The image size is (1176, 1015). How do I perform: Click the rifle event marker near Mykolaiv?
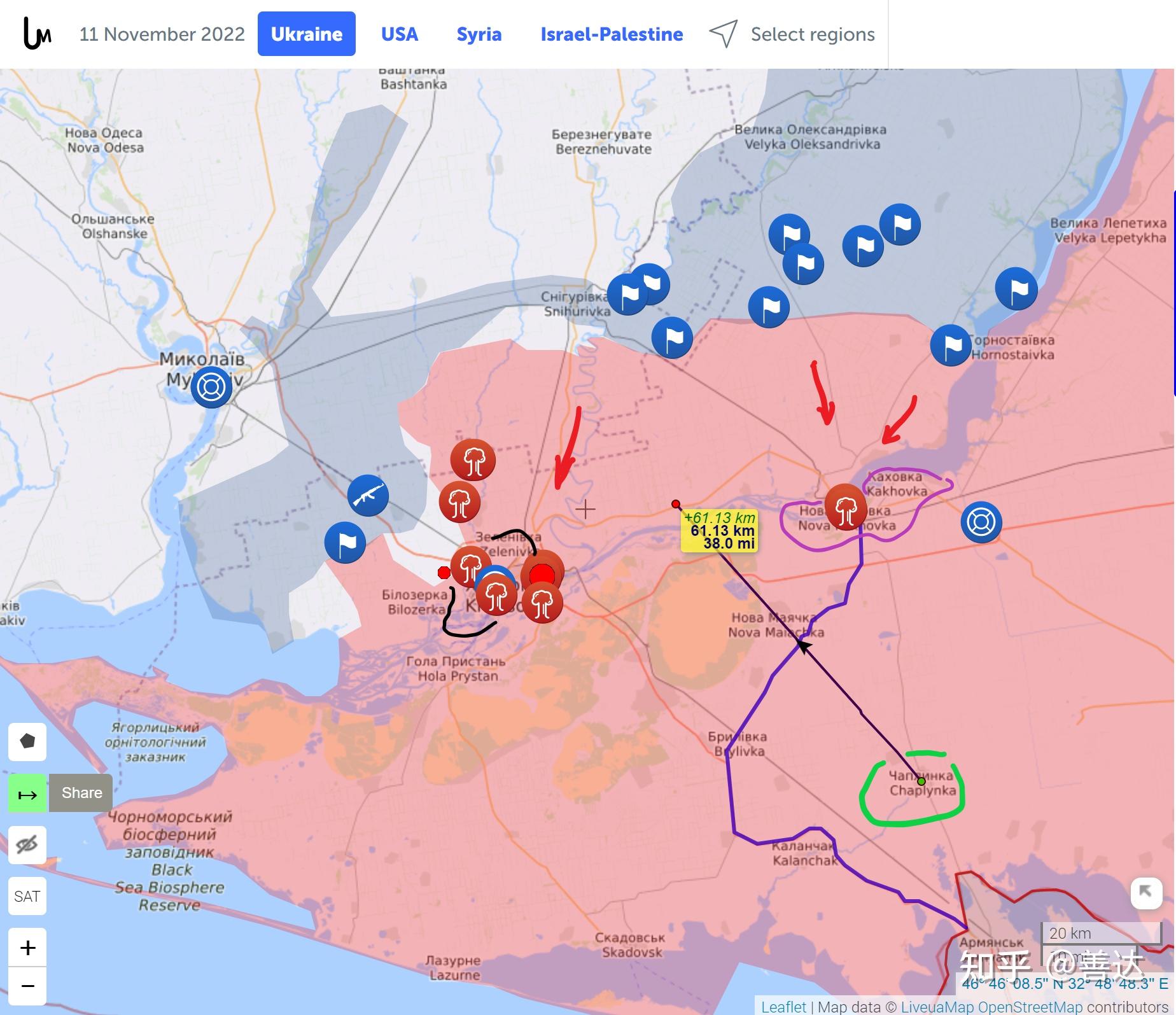(368, 496)
